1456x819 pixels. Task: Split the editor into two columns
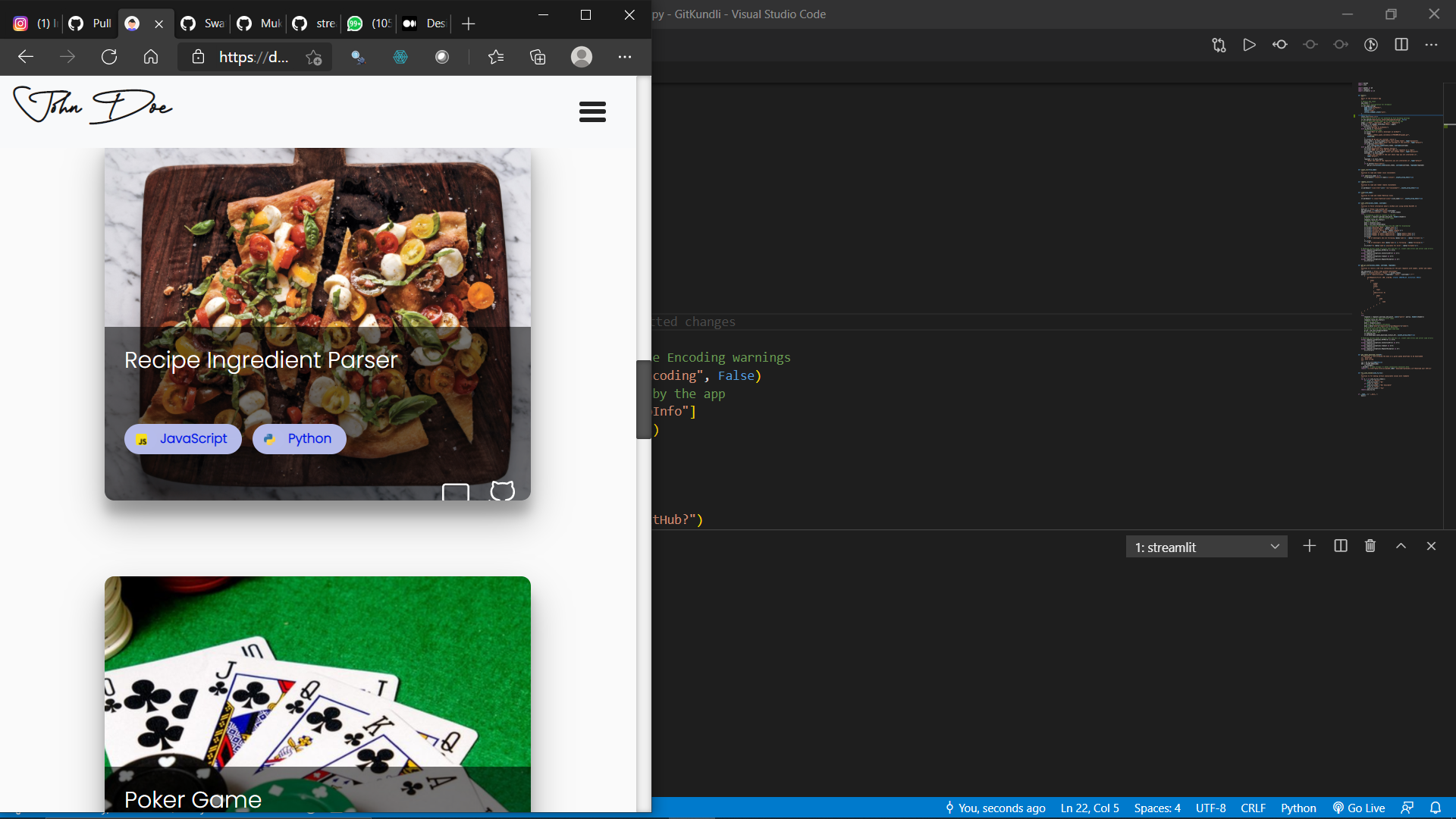pos(1401,45)
